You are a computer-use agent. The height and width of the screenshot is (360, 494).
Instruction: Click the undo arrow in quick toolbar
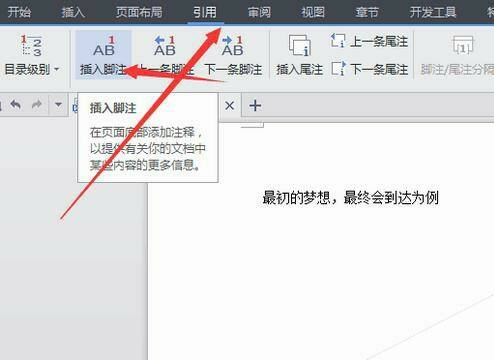(16, 105)
